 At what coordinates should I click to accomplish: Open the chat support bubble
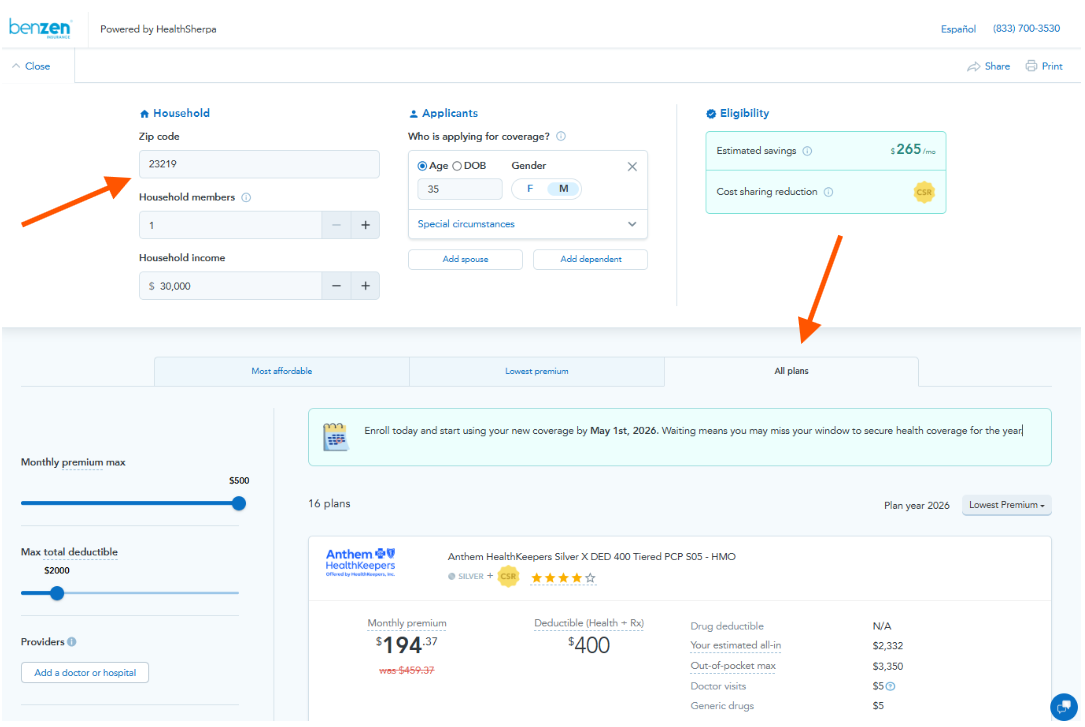point(1063,706)
